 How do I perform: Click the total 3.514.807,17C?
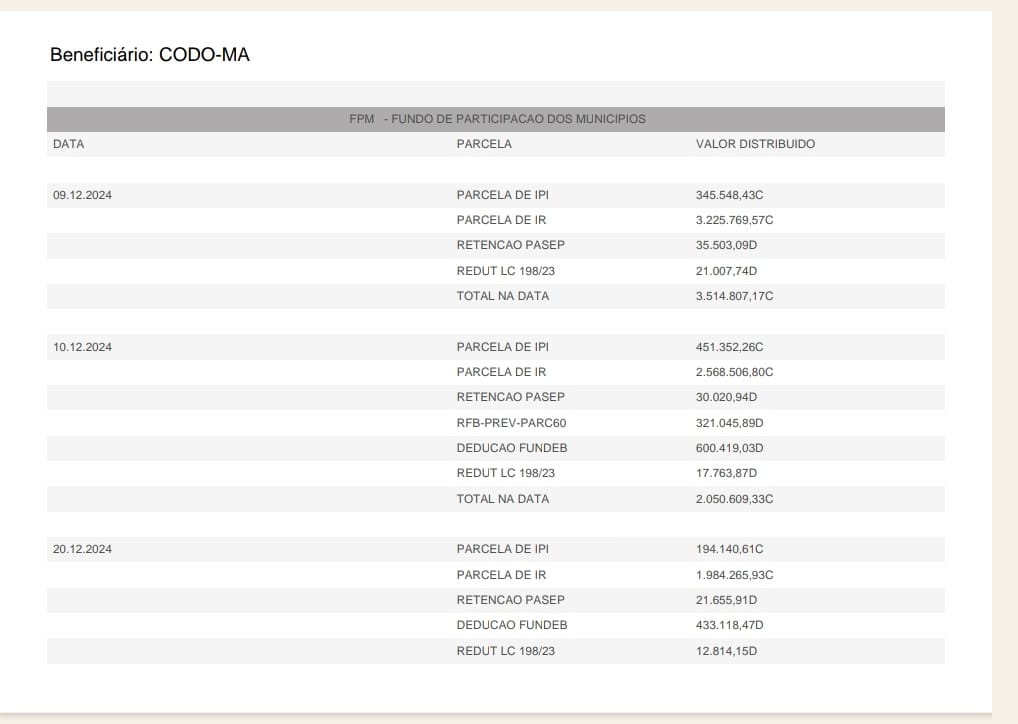click(x=734, y=296)
